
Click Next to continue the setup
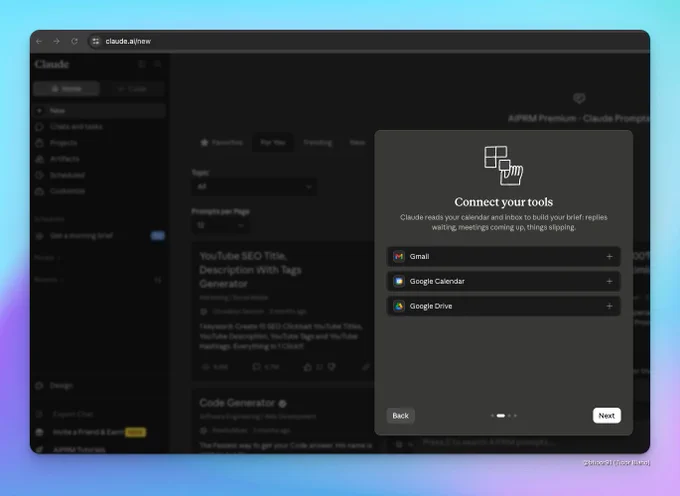(x=606, y=415)
